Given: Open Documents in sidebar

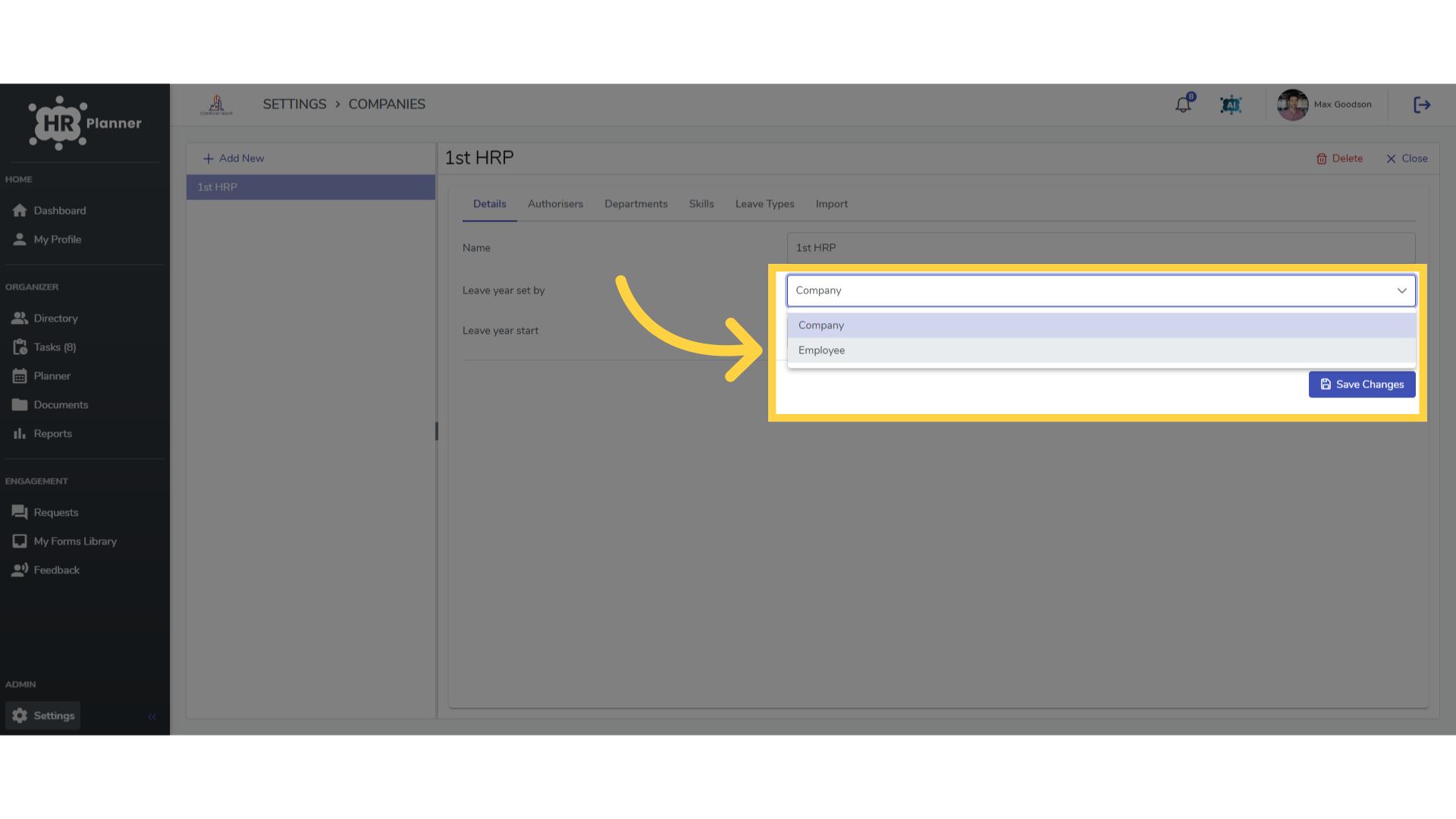Looking at the screenshot, I should point(50,405).
